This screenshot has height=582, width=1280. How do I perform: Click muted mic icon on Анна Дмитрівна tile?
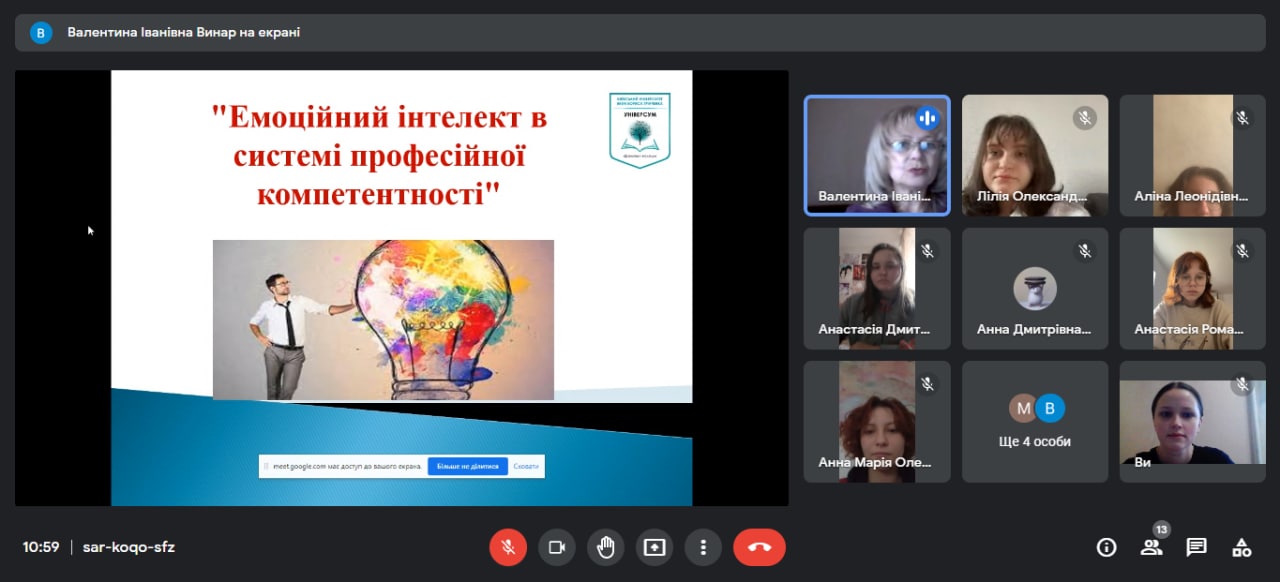[x=1085, y=251]
